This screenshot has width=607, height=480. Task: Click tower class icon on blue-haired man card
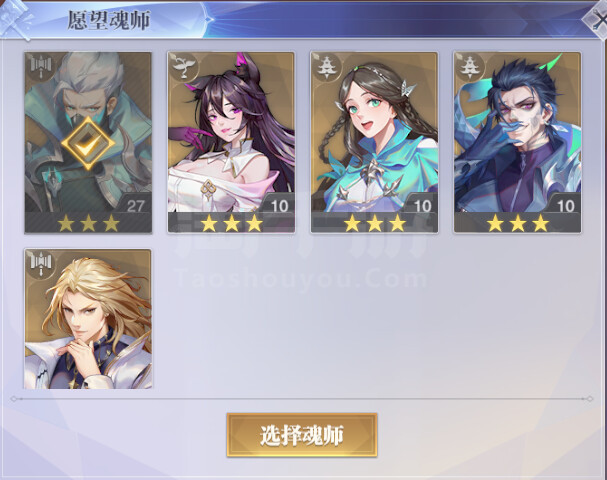[470, 67]
